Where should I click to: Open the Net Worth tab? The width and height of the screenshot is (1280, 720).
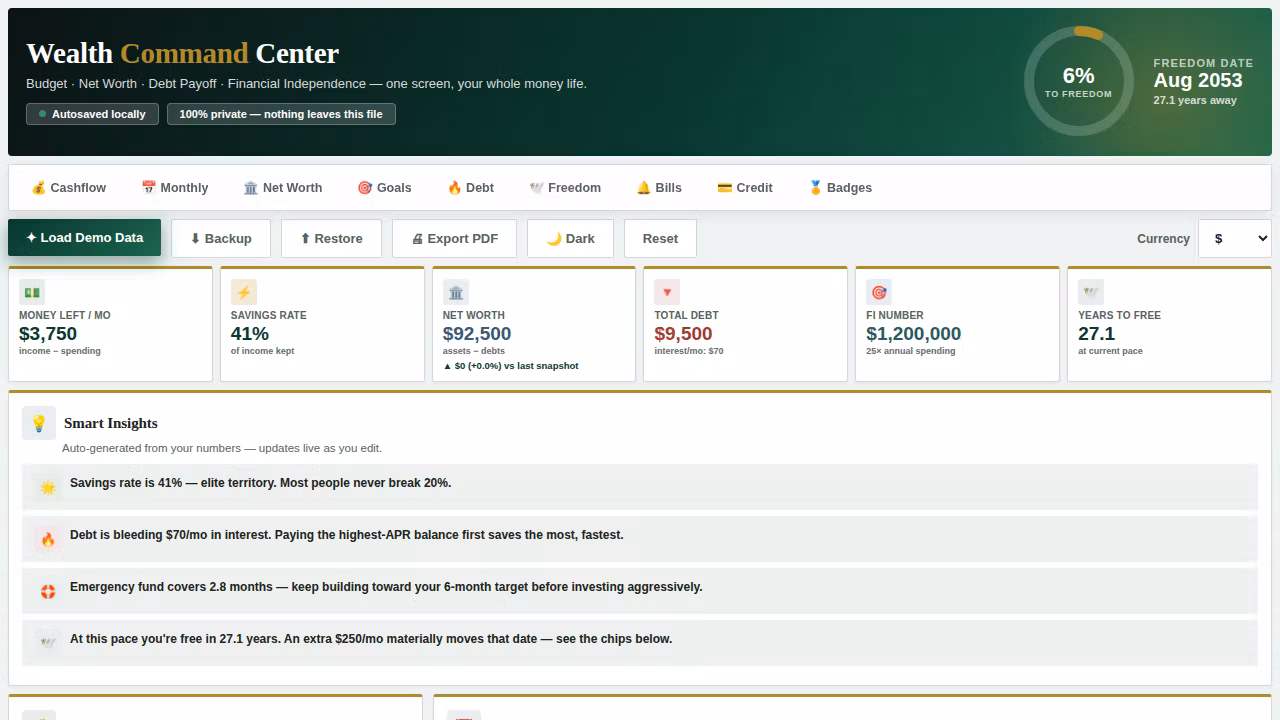pyautogui.click(x=283, y=188)
